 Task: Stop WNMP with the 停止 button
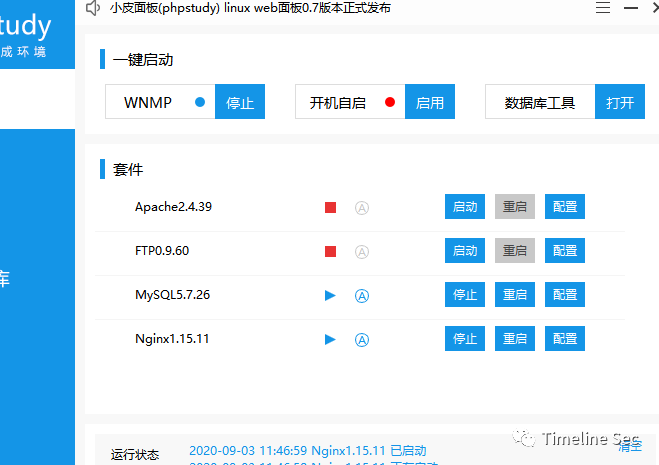coord(240,101)
